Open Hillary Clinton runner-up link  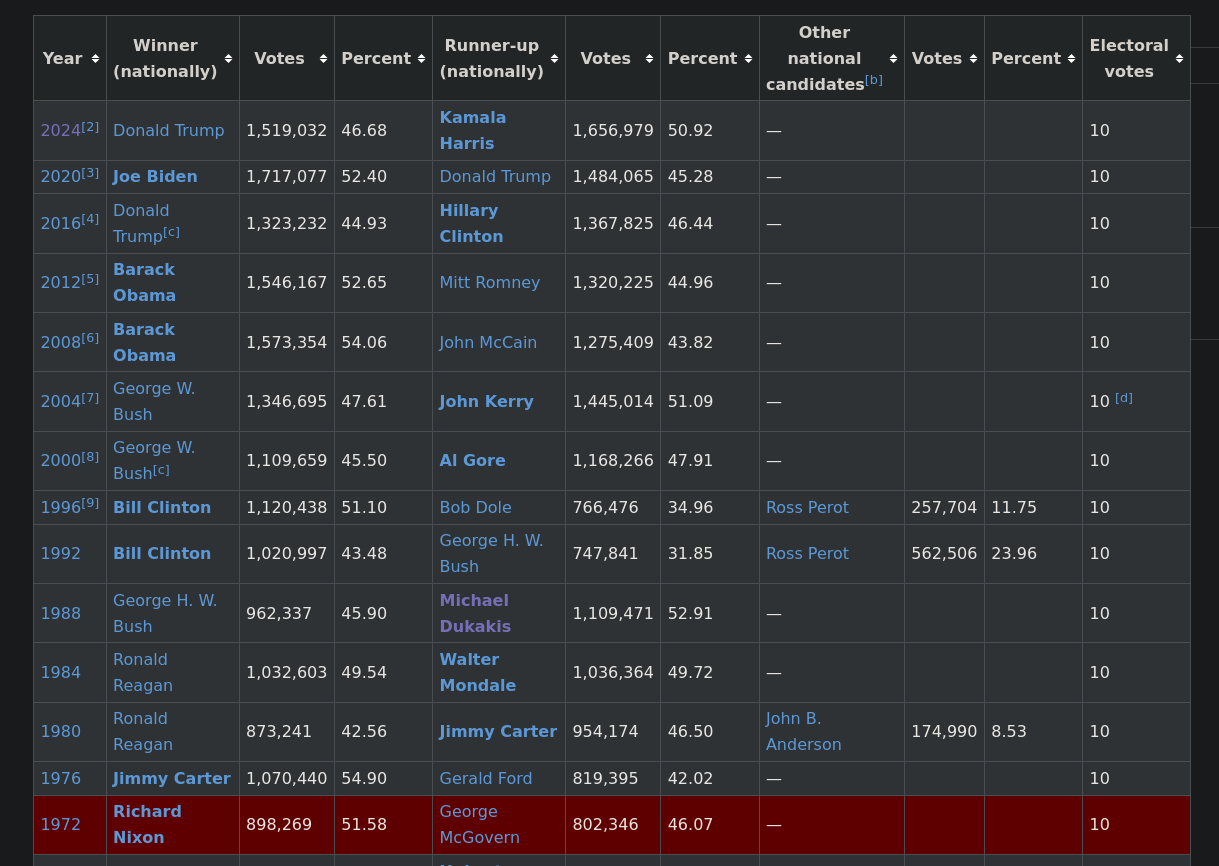click(x=471, y=224)
